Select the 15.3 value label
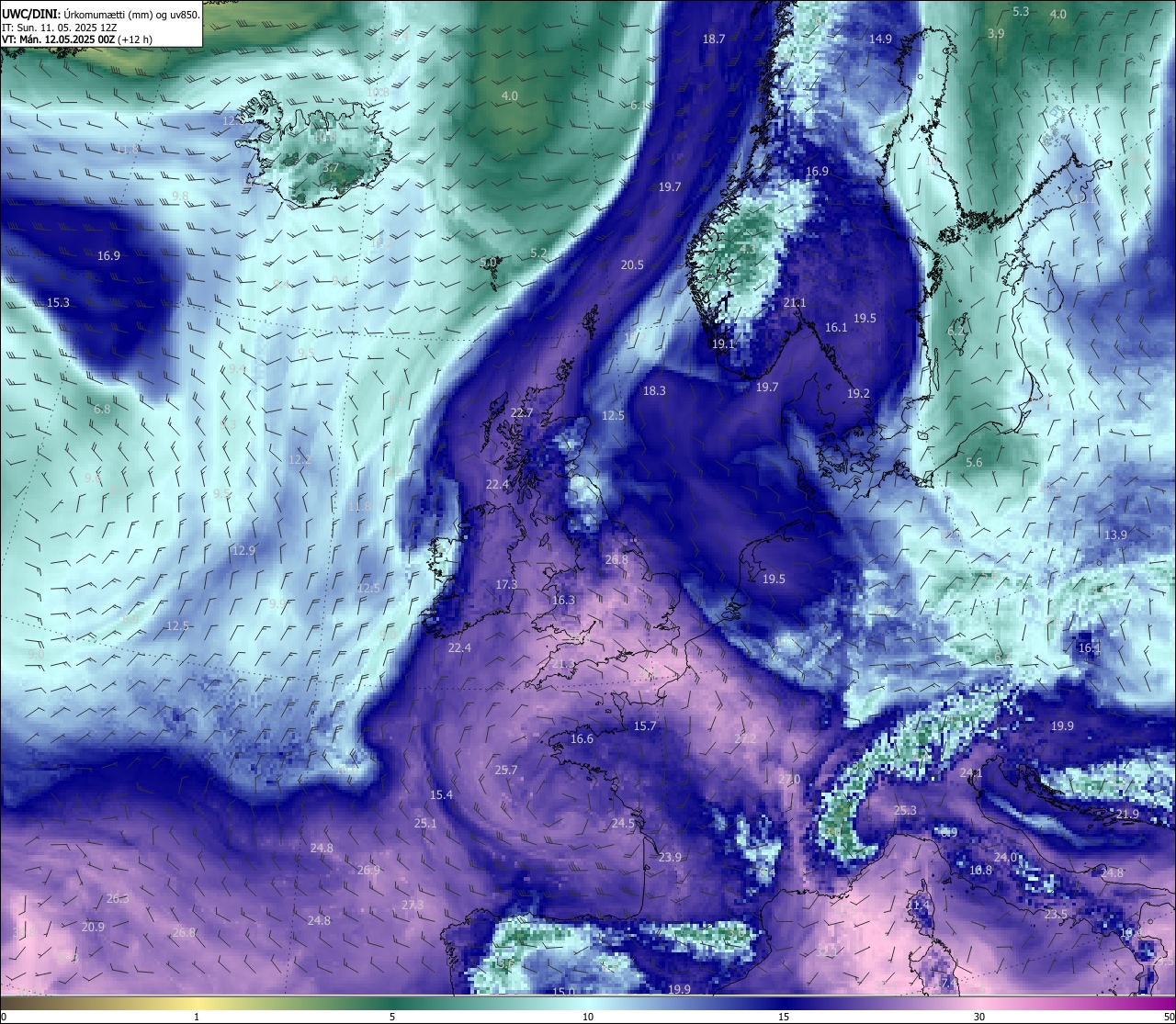The width and height of the screenshot is (1176, 1024). point(58,302)
